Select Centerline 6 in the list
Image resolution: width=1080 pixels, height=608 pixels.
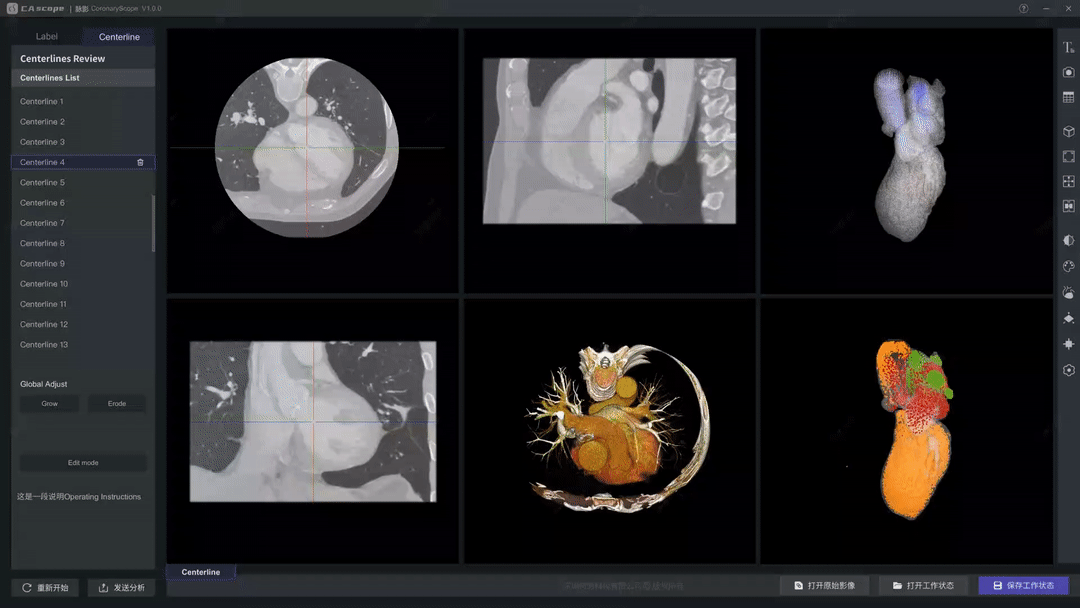pos(83,203)
